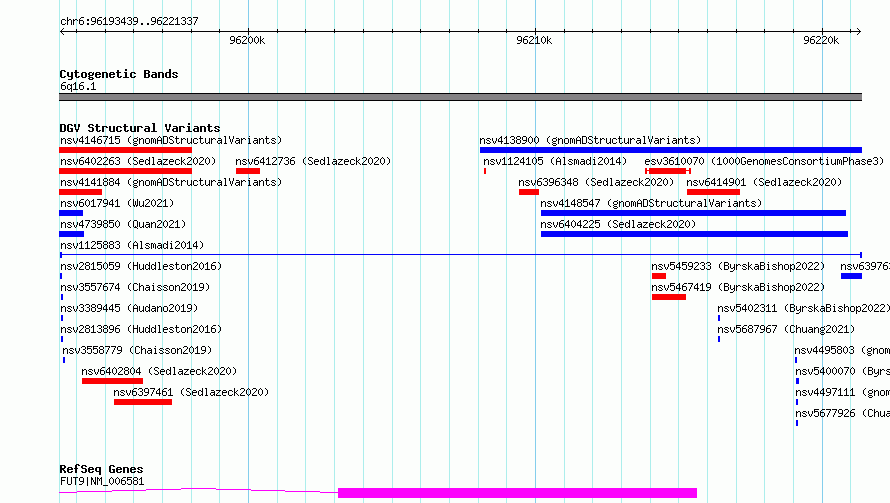Click the red bar under nsv6414901
The image size is (890, 503).
point(713,192)
